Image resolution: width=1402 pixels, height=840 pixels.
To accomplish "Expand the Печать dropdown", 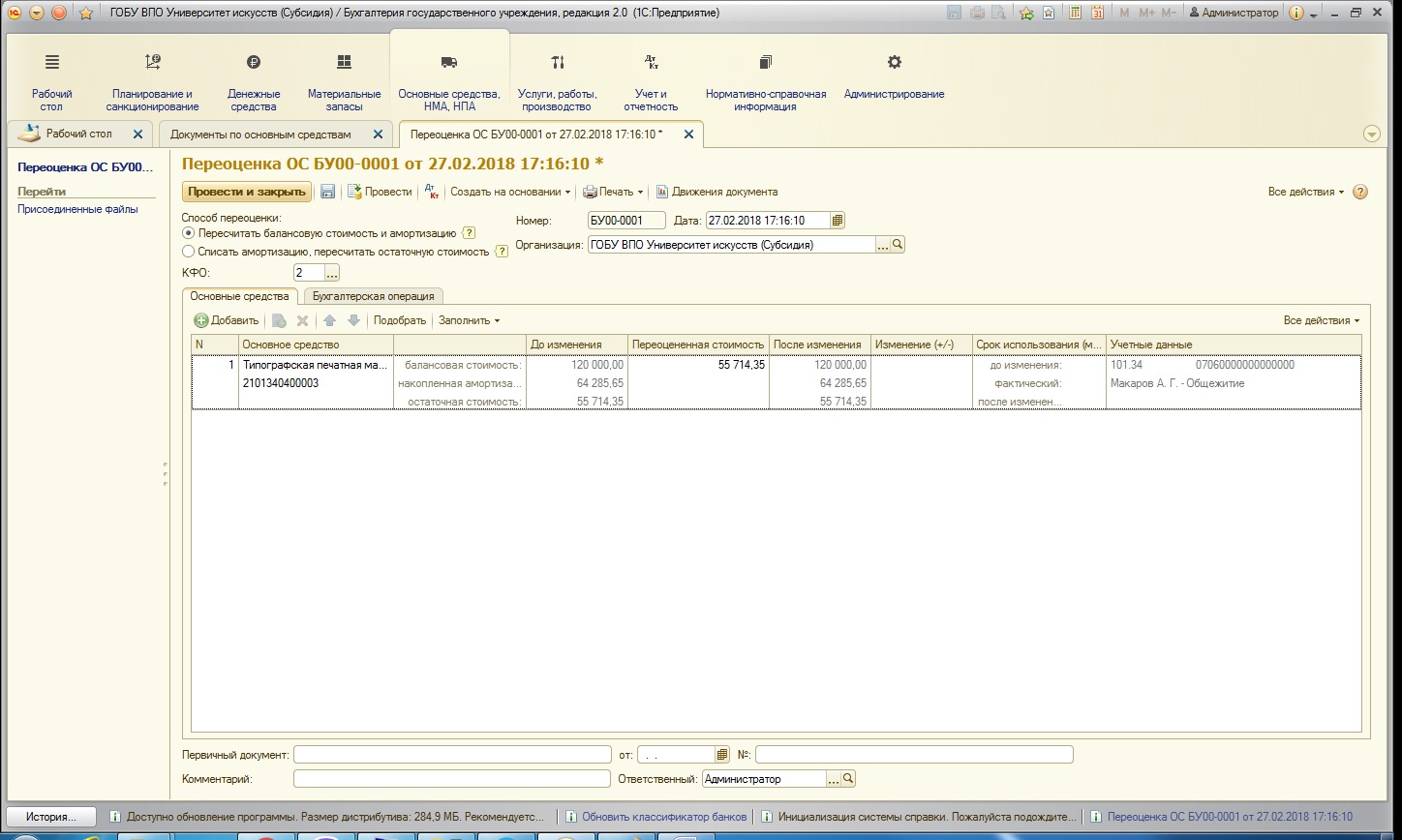I will click(613, 192).
